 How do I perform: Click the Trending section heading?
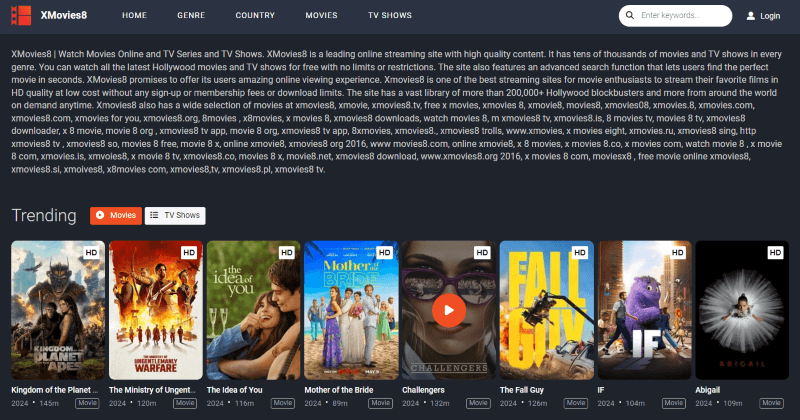point(44,215)
